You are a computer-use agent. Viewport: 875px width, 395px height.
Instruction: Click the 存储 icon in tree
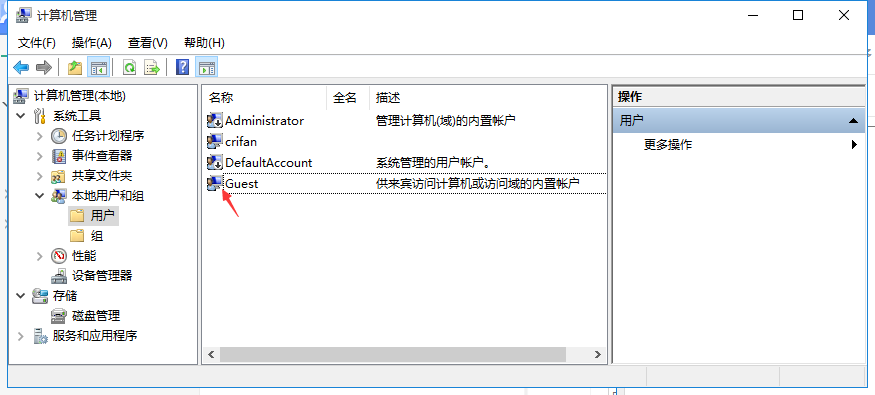pos(40,296)
